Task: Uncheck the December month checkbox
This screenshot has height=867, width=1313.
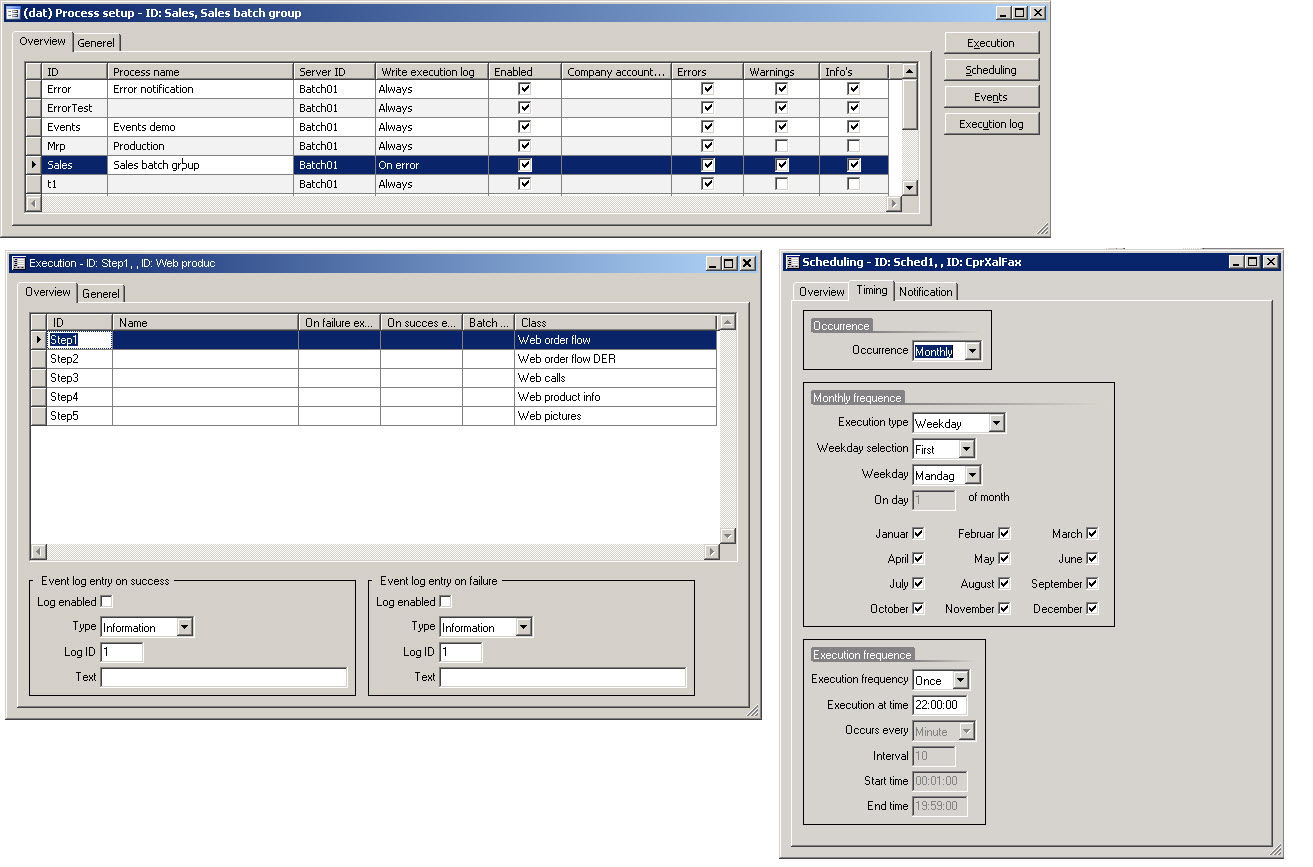Action: coord(1092,608)
